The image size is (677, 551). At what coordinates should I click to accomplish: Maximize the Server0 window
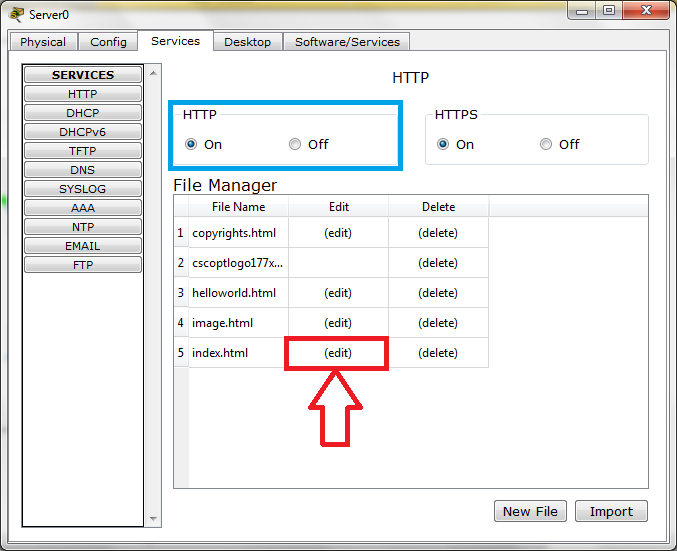pos(609,10)
